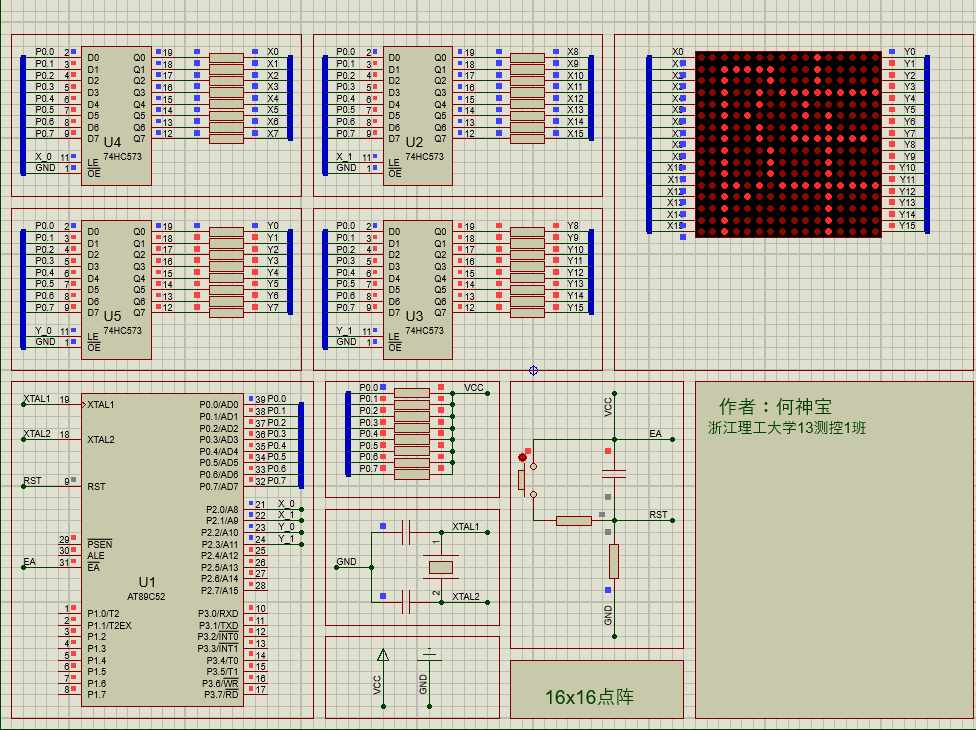This screenshot has width=976, height=730.
Task: Click the VCC power arrow terminal
Action: pyautogui.click(x=383, y=655)
